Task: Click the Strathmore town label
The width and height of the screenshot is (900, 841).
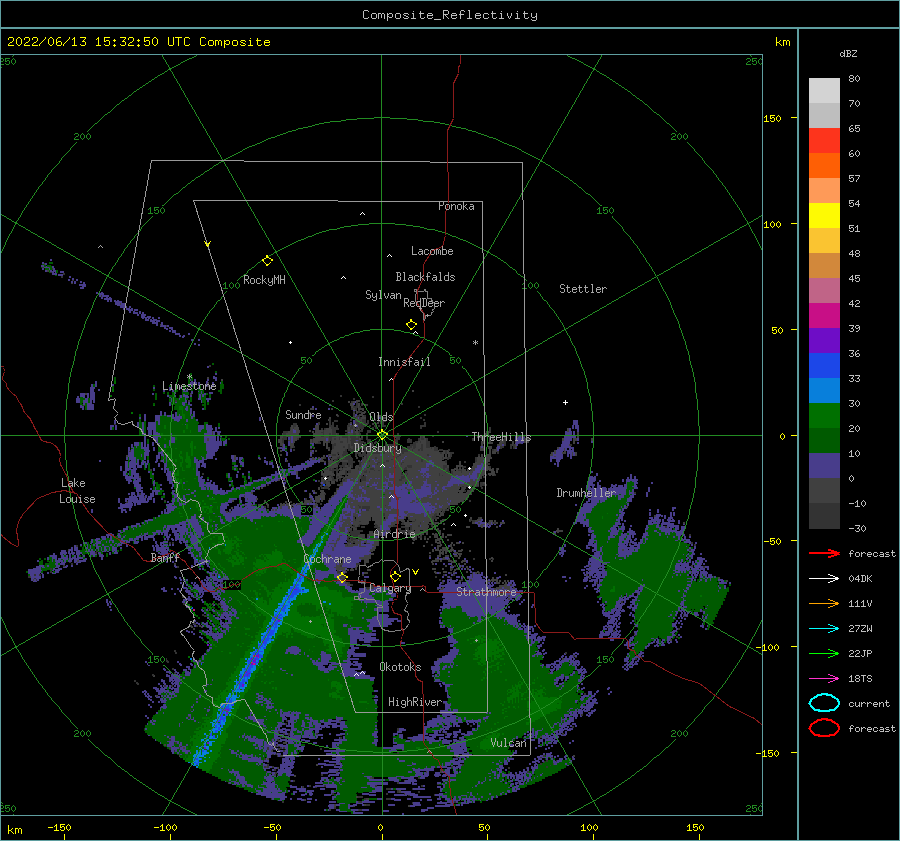Action: (x=486, y=592)
